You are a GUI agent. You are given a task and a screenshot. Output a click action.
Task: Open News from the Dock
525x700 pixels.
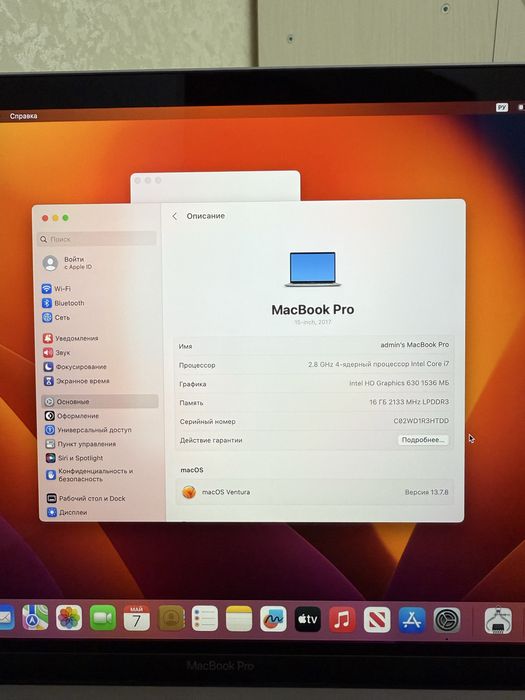377,620
